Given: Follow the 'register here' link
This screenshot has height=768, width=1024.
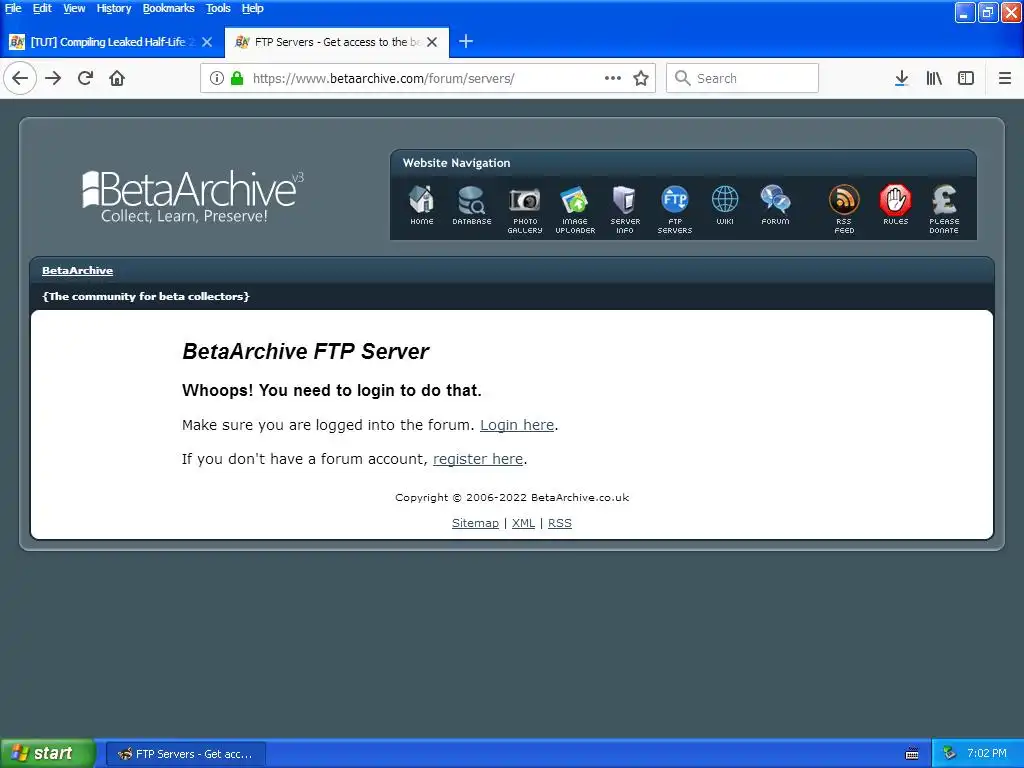Looking at the screenshot, I should click(478, 459).
